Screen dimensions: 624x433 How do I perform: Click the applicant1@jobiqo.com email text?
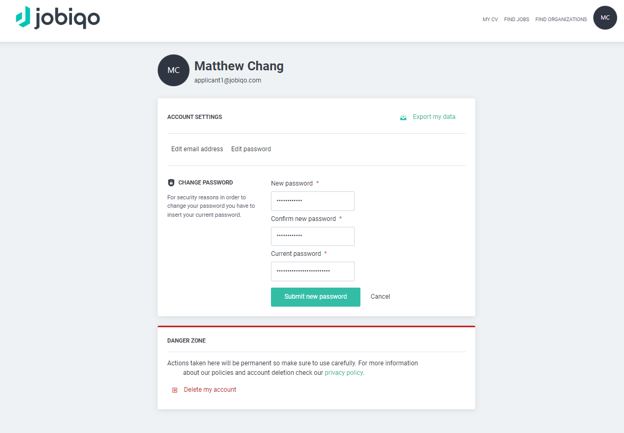coord(228,80)
